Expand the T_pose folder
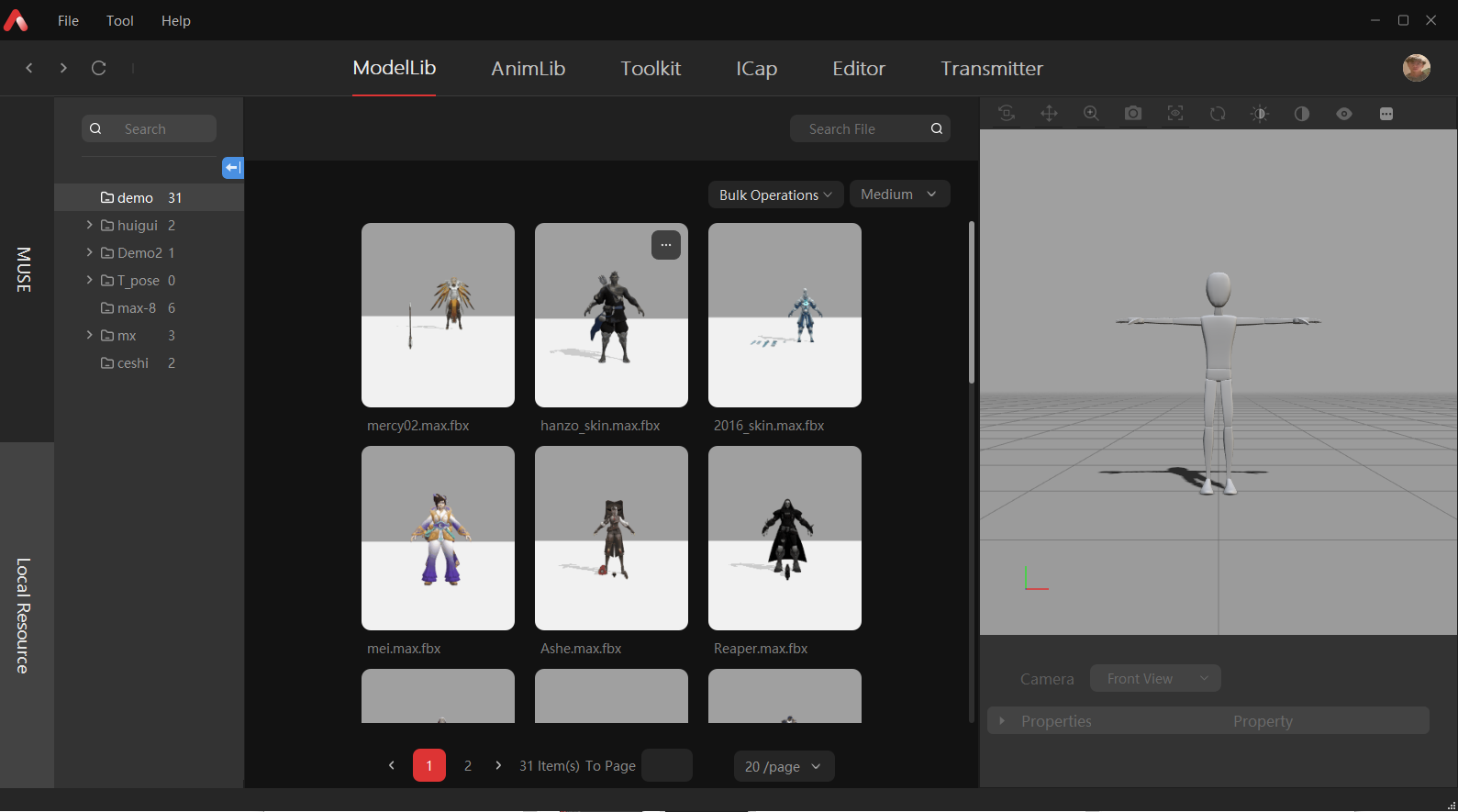Screen dimensions: 1458x812 point(89,280)
